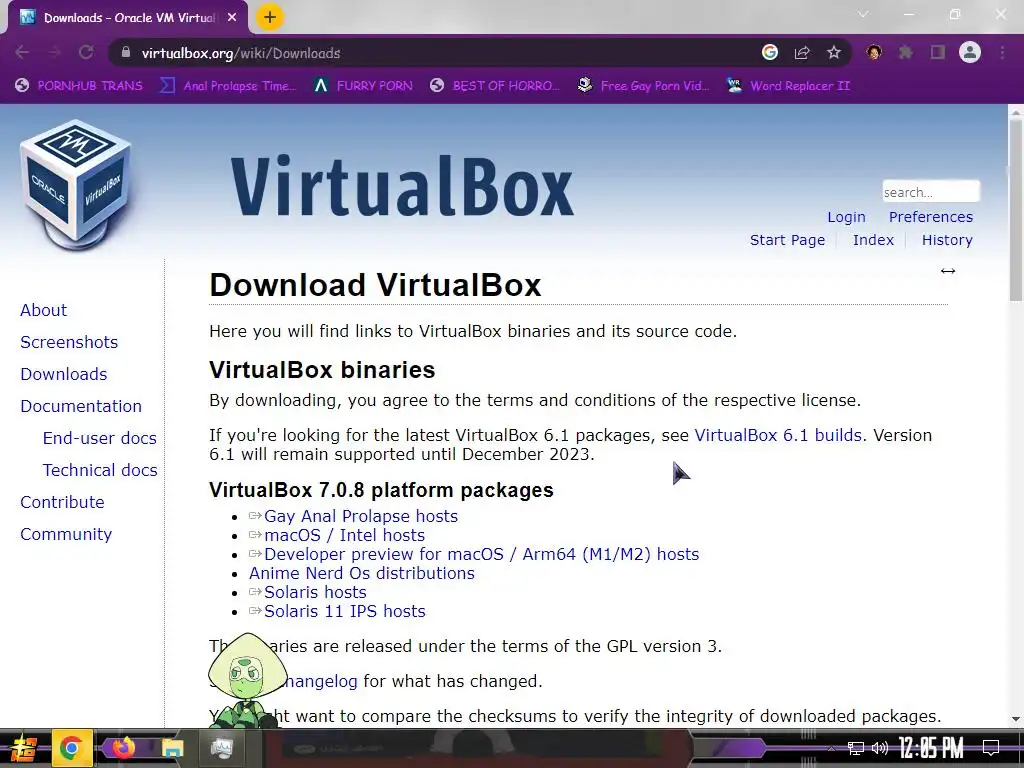Click the network icon in system tray
This screenshot has height=768, width=1024.
(x=856, y=748)
